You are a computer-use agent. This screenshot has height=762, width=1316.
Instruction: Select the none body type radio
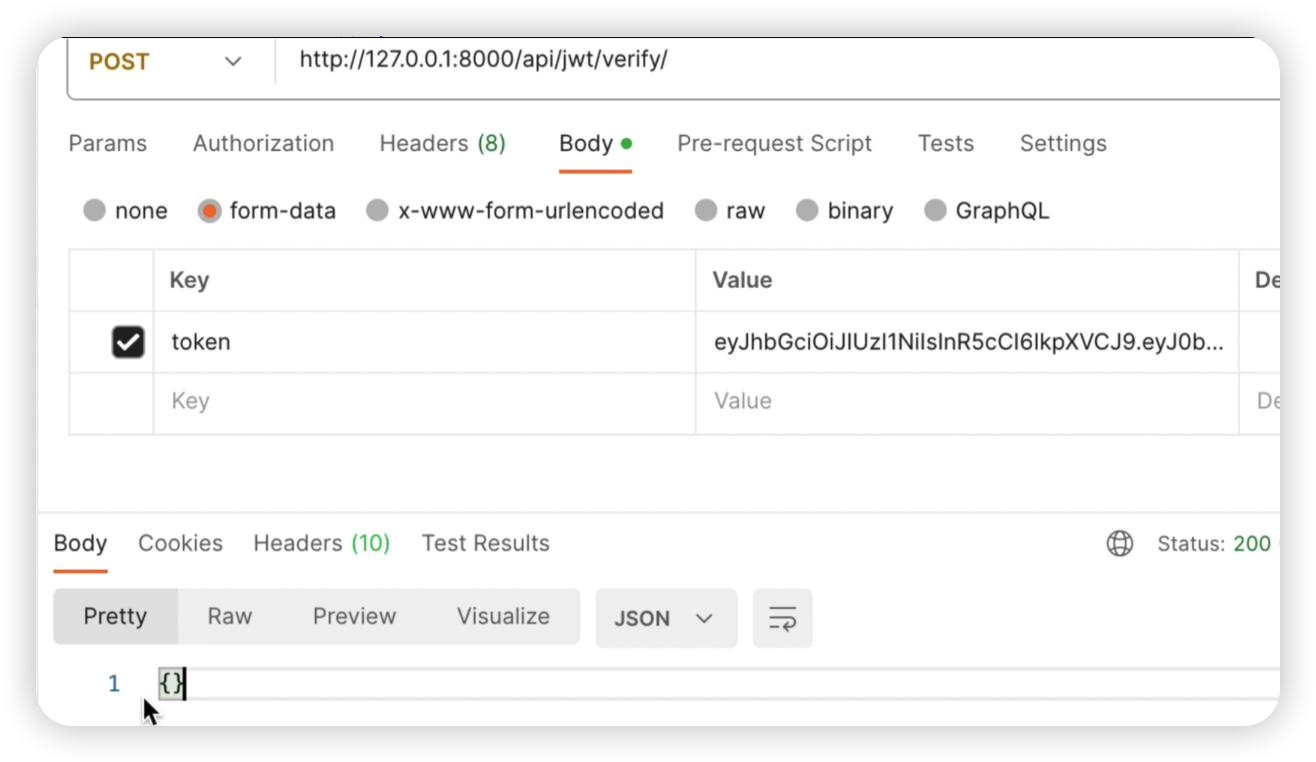[x=95, y=211]
